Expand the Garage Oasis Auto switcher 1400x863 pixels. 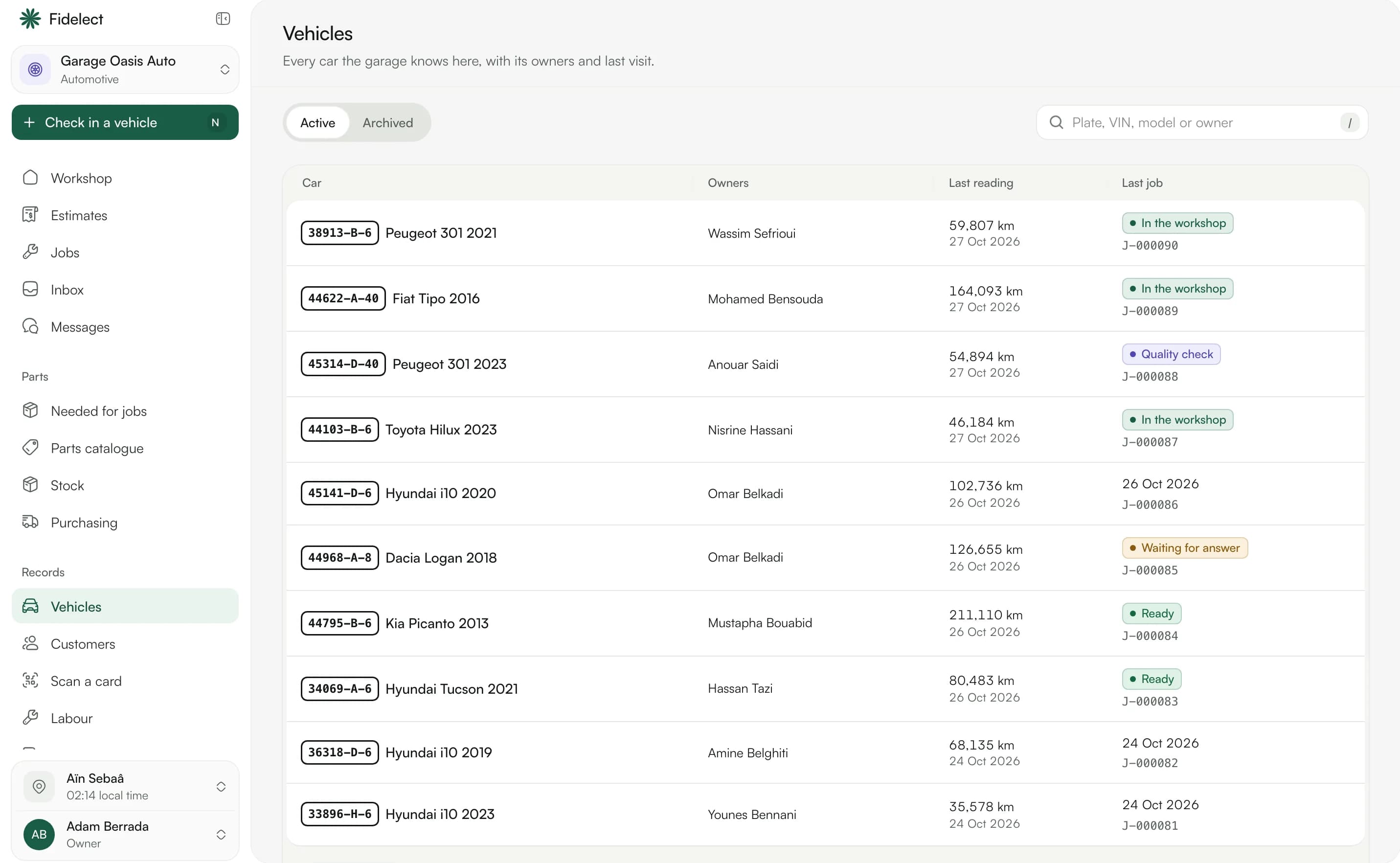pyautogui.click(x=125, y=69)
